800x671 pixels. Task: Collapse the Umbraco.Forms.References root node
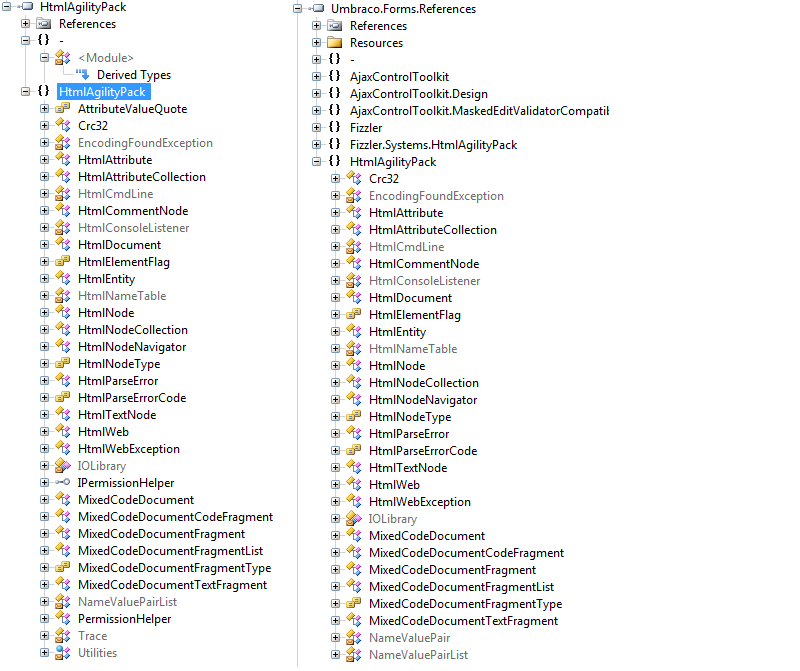tap(297, 9)
